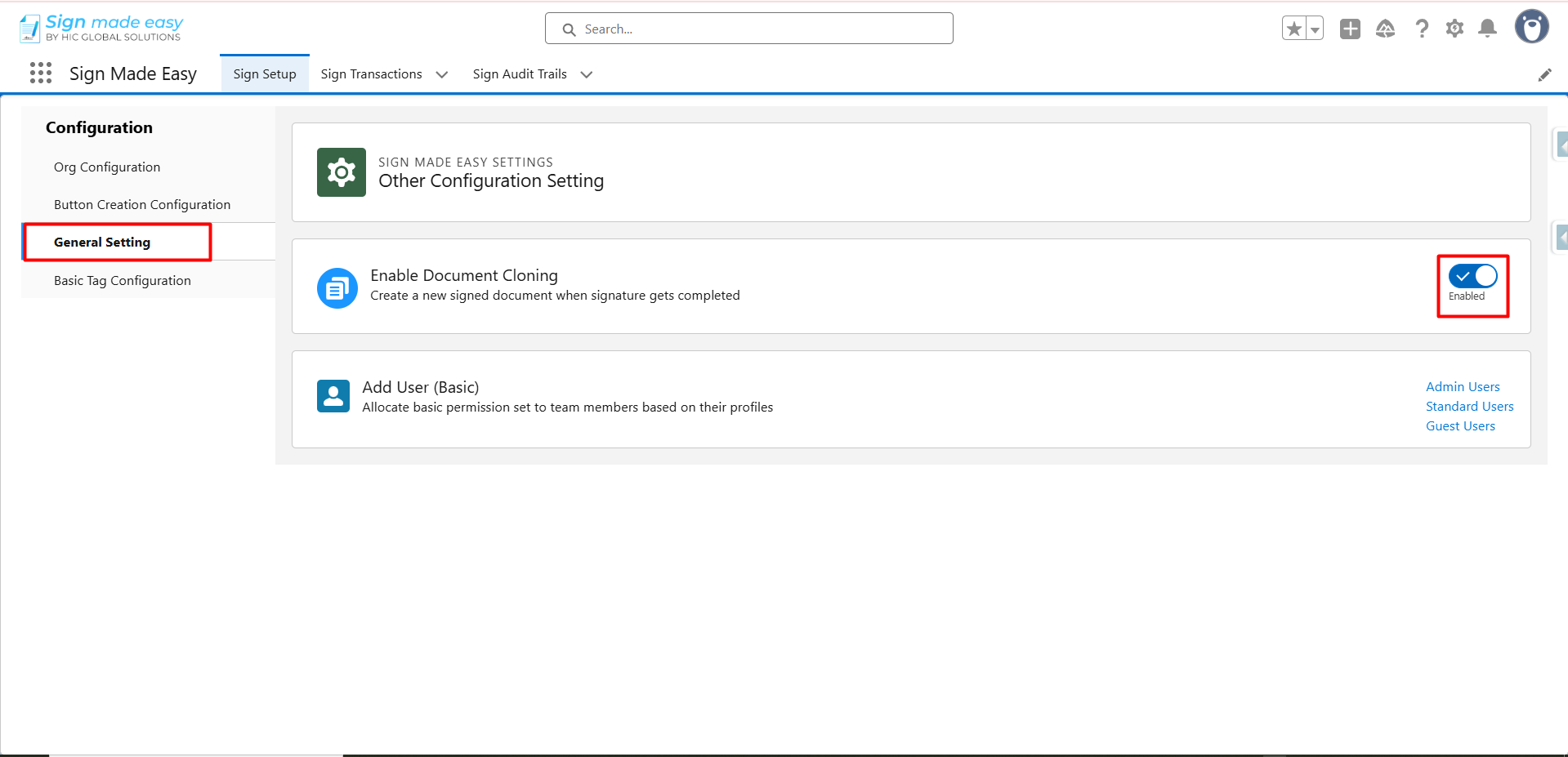Open the Setup gear icon
Screen dimensions: 1568x757
pos(1454,29)
